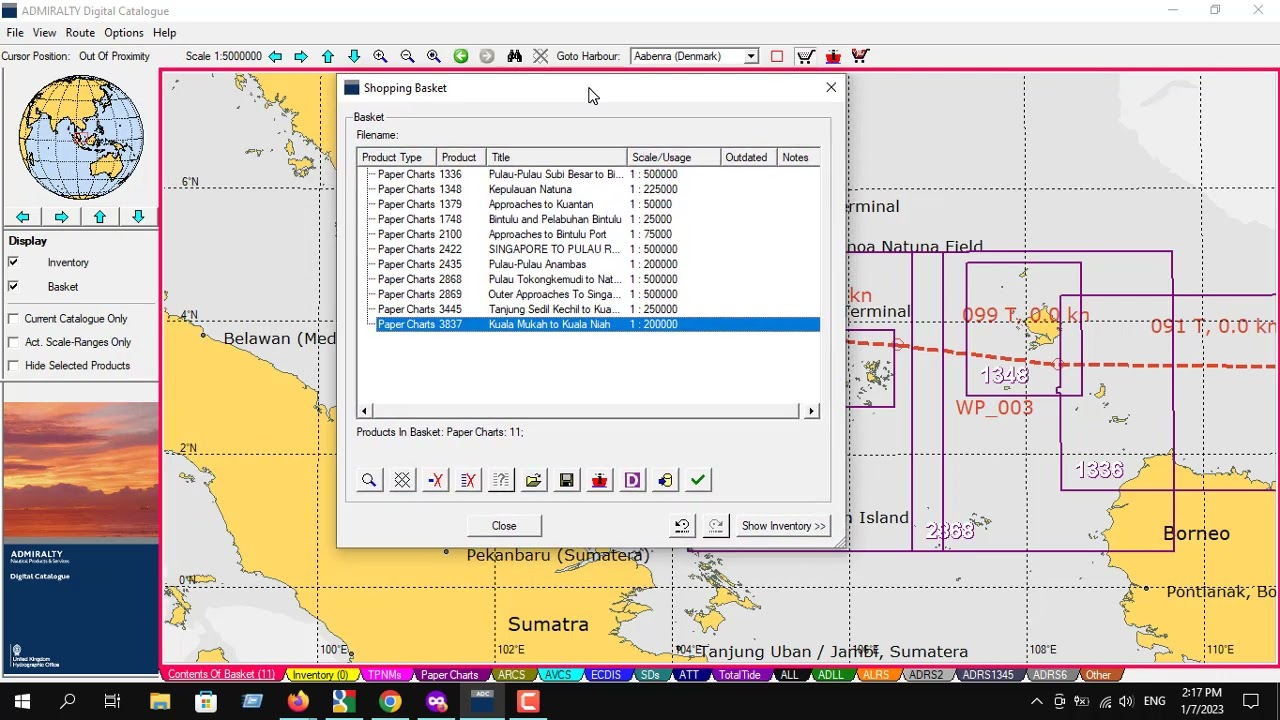
Task: Sort basket by Product column header
Action: (461, 158)
